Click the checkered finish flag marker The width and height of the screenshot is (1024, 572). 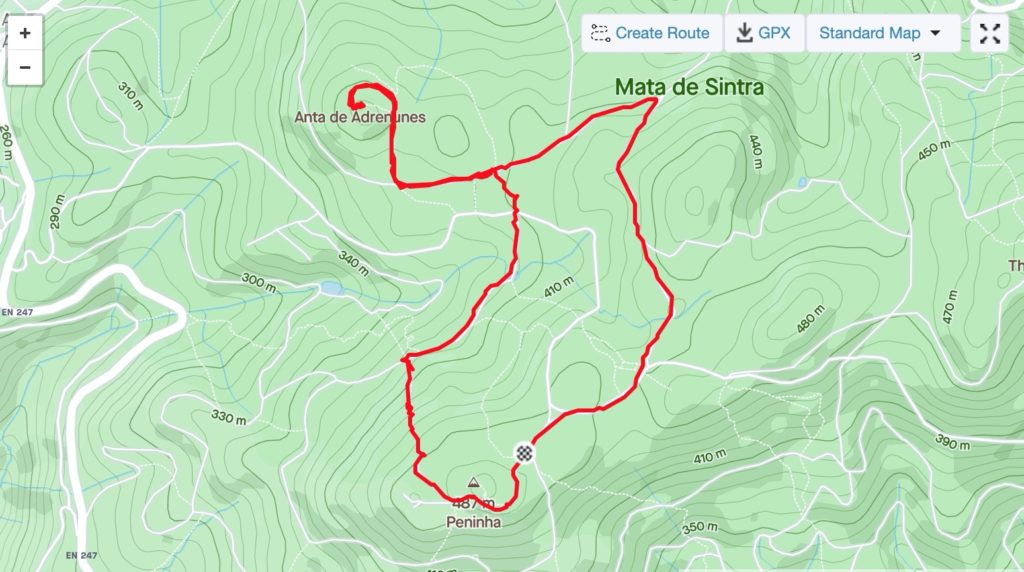pos(524,453)
